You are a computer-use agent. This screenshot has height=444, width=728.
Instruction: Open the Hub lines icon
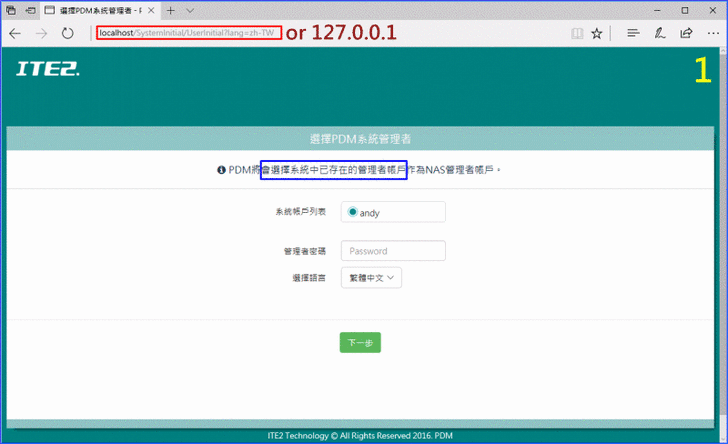(x=633, y=33)
